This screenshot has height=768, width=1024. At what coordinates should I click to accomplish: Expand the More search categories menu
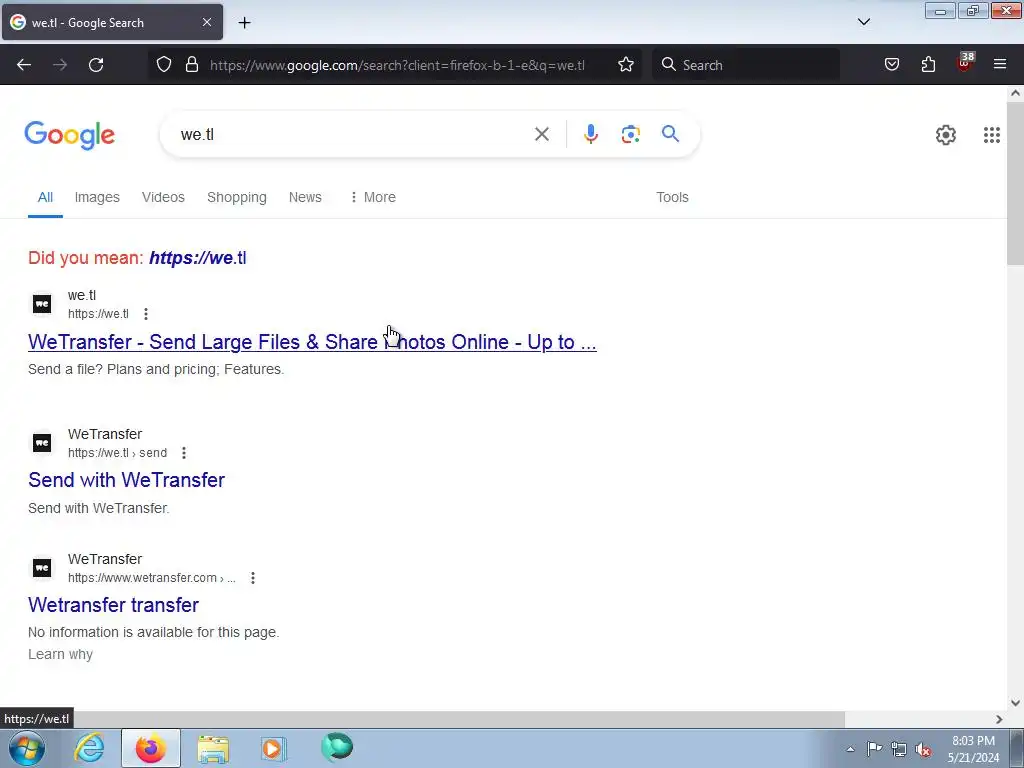373,197
